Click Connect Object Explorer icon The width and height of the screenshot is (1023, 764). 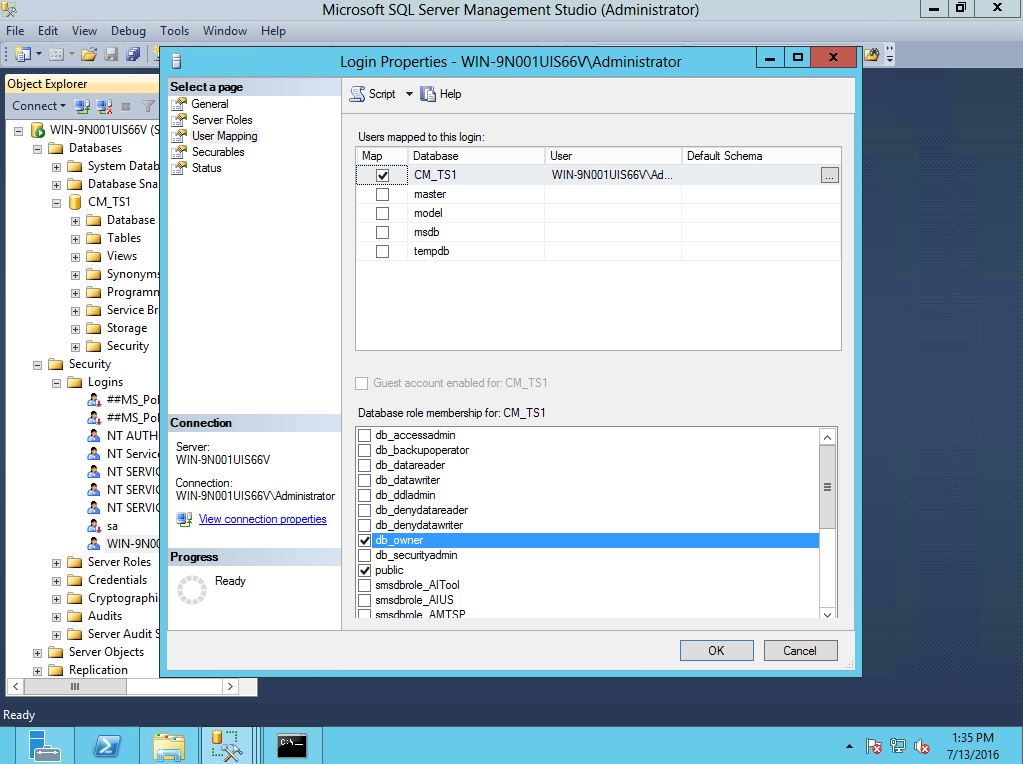tap(82, 106)
